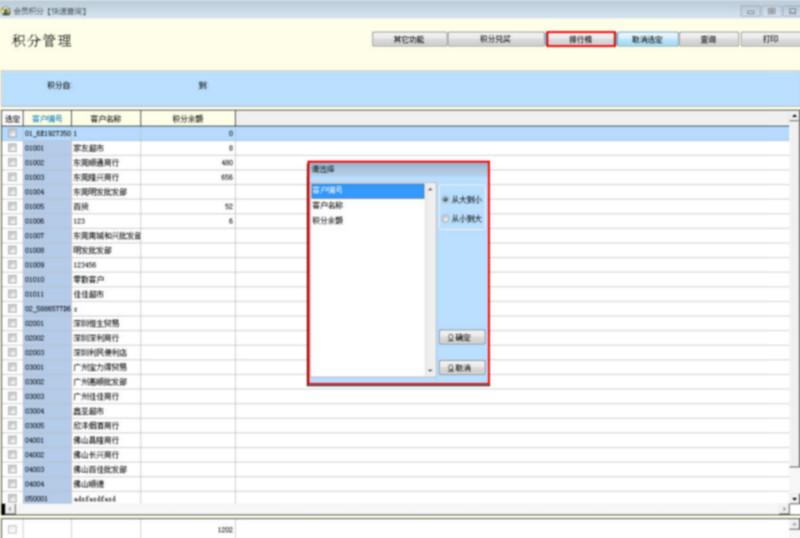Confirm the sort dialog with 确定
800x538 pixels.
pos(462,338)
